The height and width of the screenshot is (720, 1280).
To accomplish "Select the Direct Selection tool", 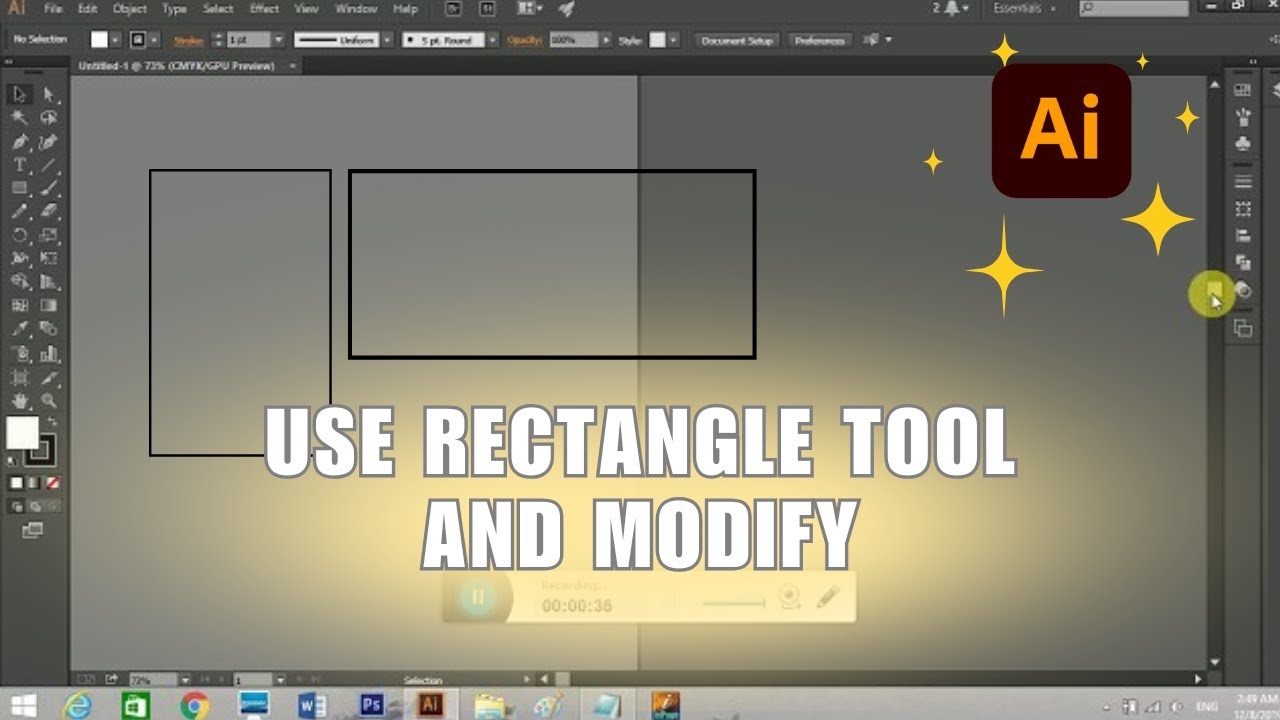I will 49,95.
